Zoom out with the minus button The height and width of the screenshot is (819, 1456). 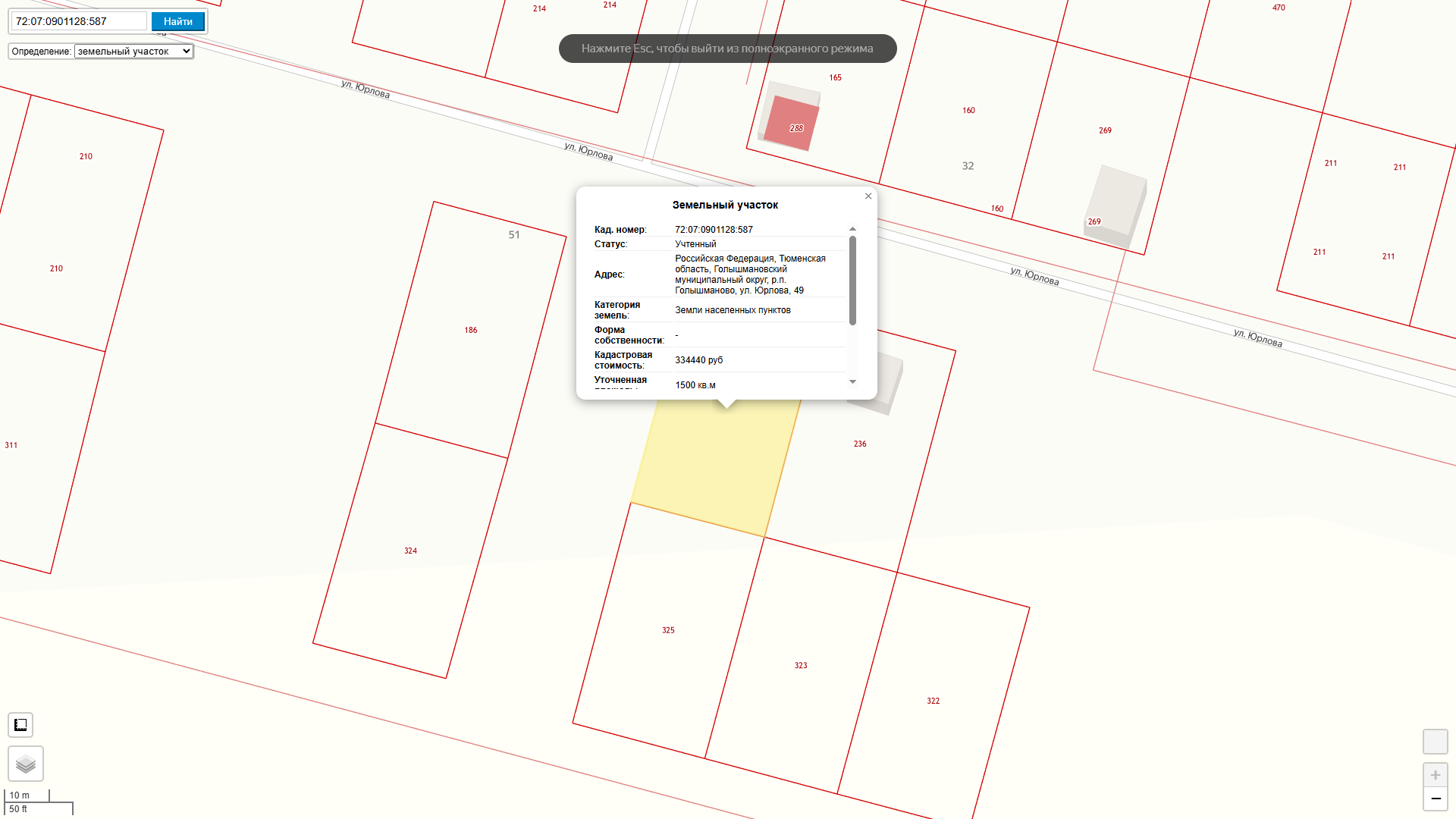point(1435,799)
